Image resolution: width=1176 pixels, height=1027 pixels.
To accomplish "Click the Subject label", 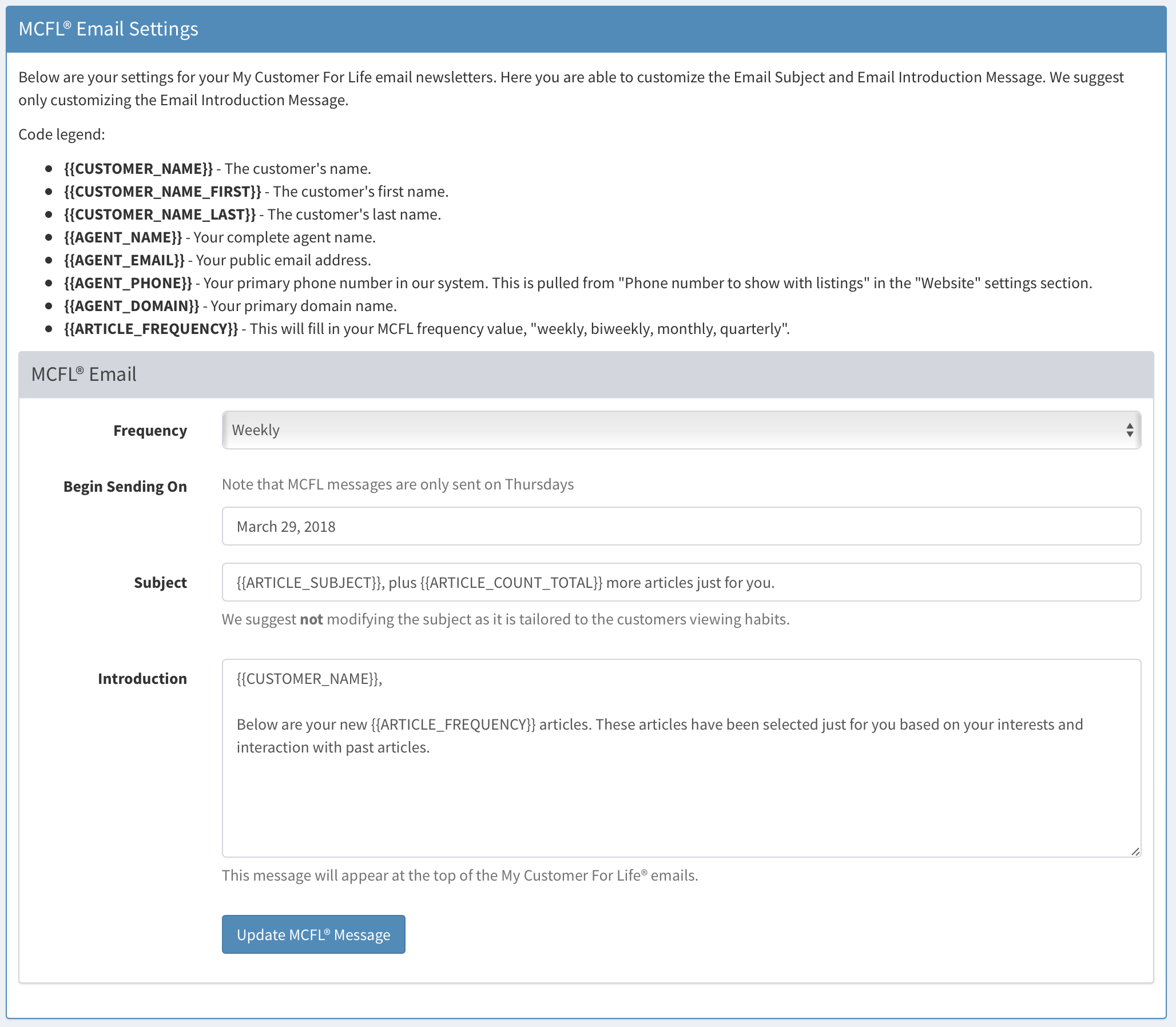I will (161, 583).
